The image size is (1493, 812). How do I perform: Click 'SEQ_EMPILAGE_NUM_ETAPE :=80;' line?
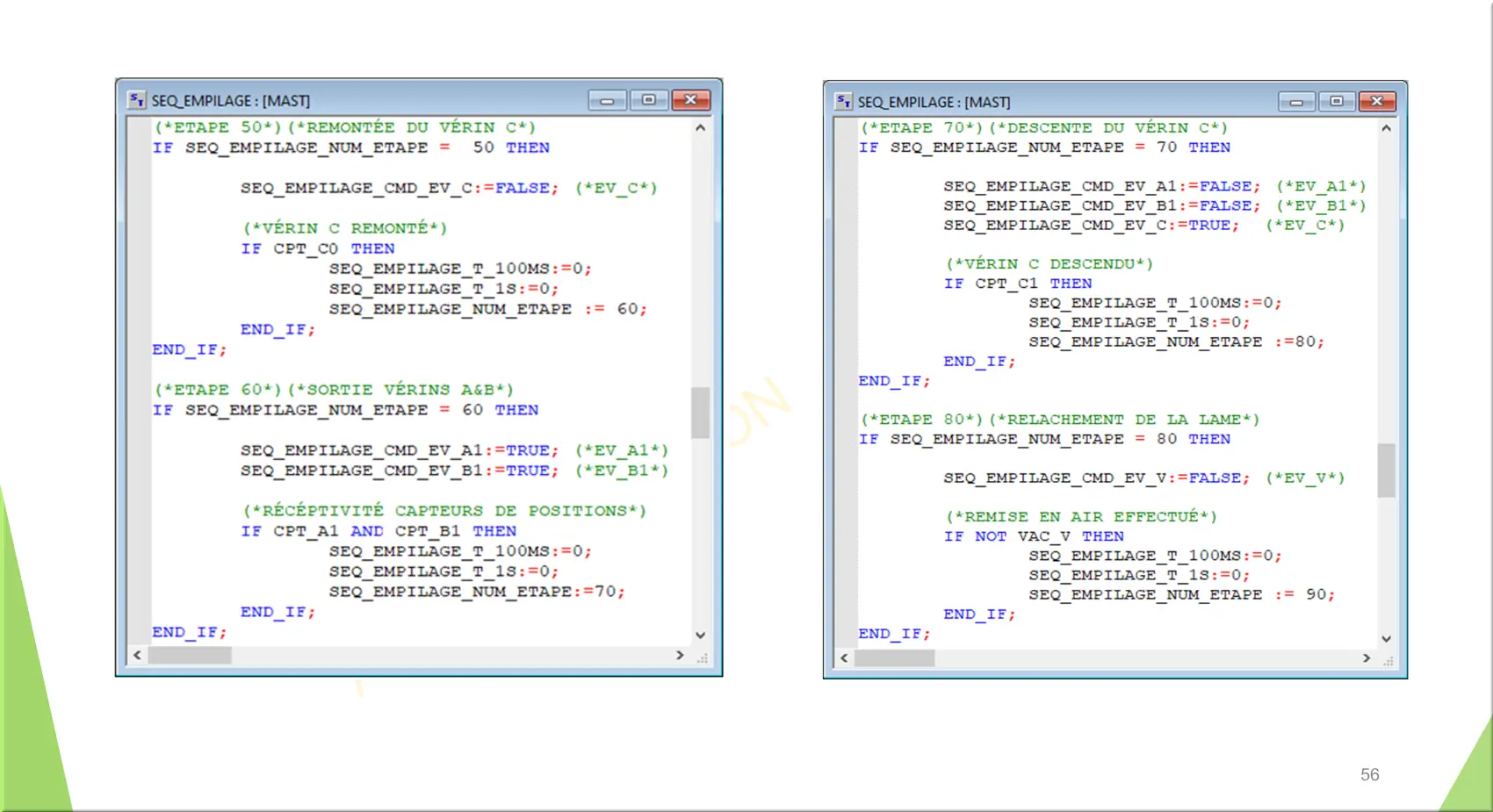1177,341
